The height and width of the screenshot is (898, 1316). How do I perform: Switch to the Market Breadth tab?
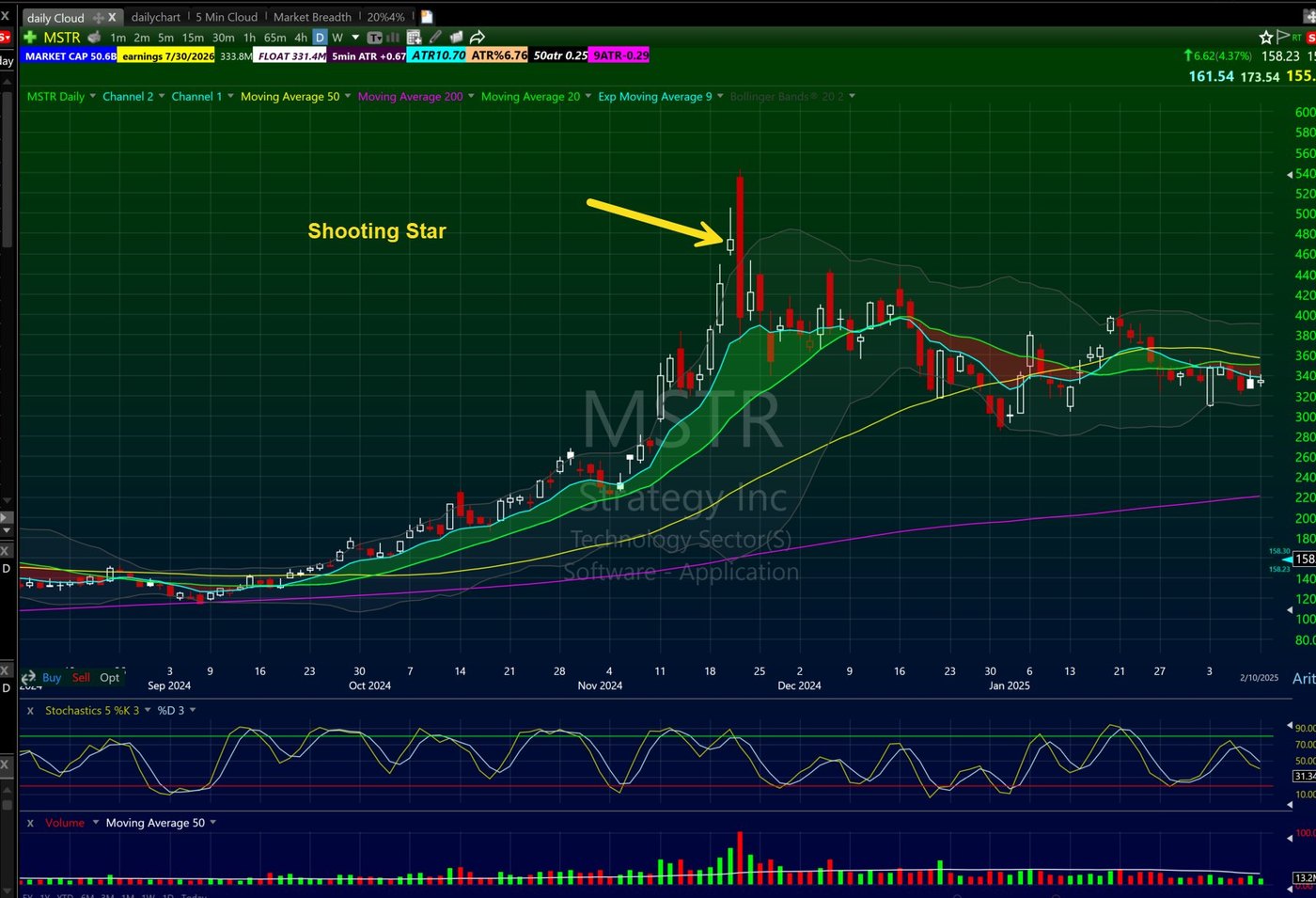(x=312, y=17)
